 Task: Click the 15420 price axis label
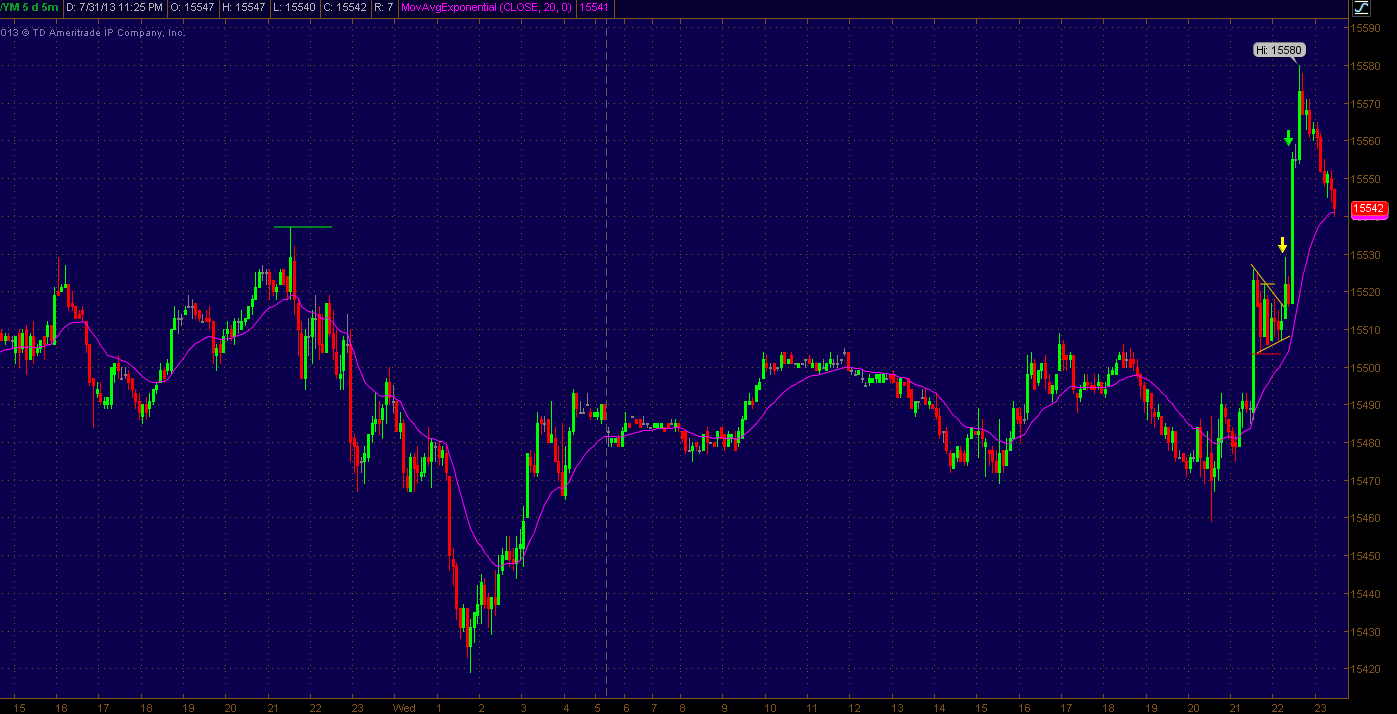[x=1366, y=669]
